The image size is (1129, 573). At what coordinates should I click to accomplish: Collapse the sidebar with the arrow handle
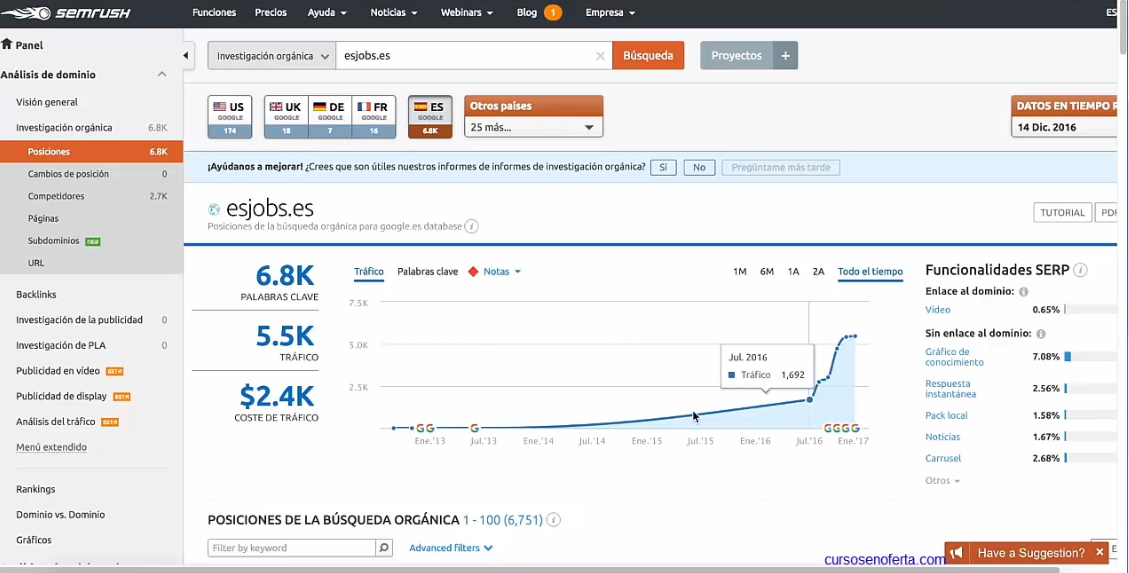(x=186, y=55)
